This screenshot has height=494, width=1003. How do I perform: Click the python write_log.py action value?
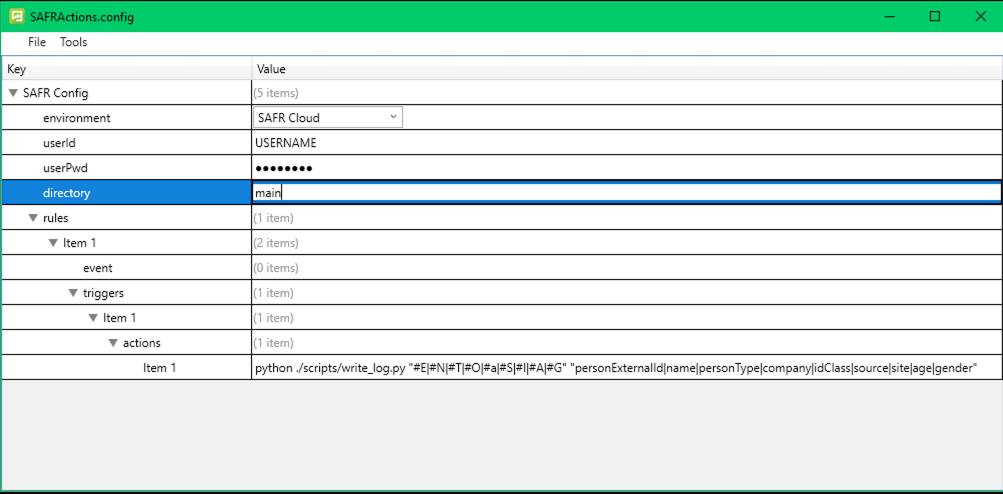click(x=615, y=368)
